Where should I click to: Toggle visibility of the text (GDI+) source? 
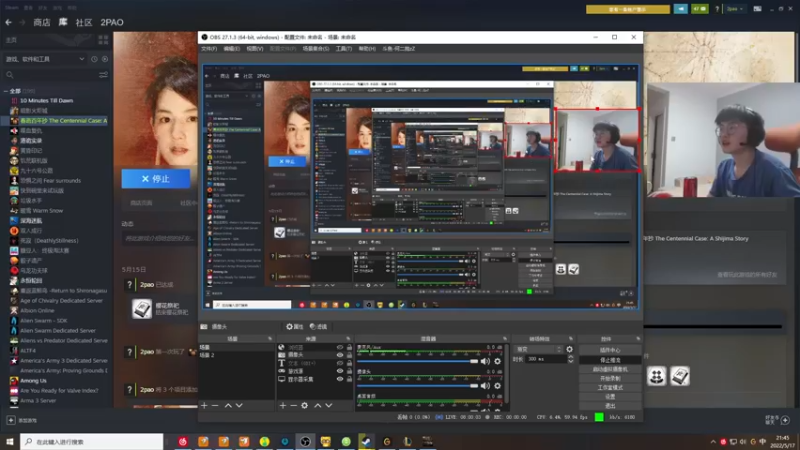(x=340, y=363)
